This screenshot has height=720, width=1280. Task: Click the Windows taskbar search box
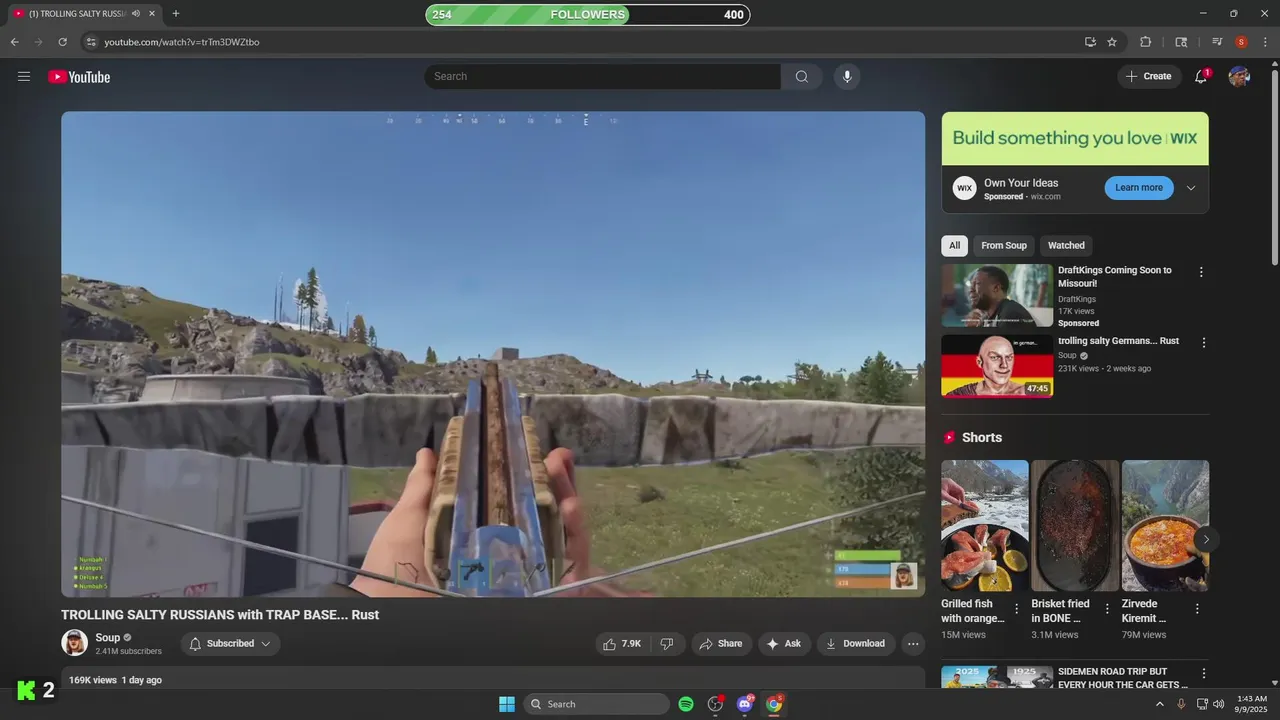pos(597,704)
